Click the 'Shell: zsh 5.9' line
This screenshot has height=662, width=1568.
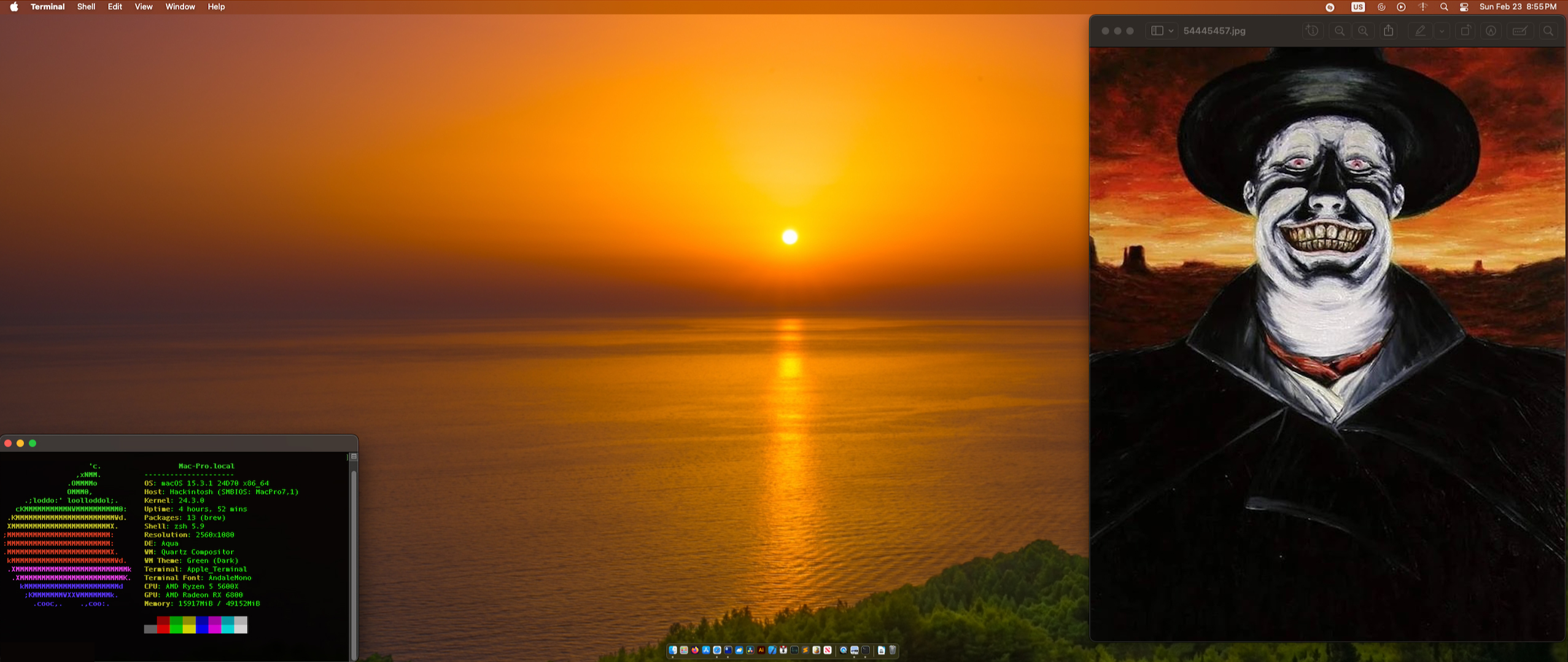[x=174, y=526]
